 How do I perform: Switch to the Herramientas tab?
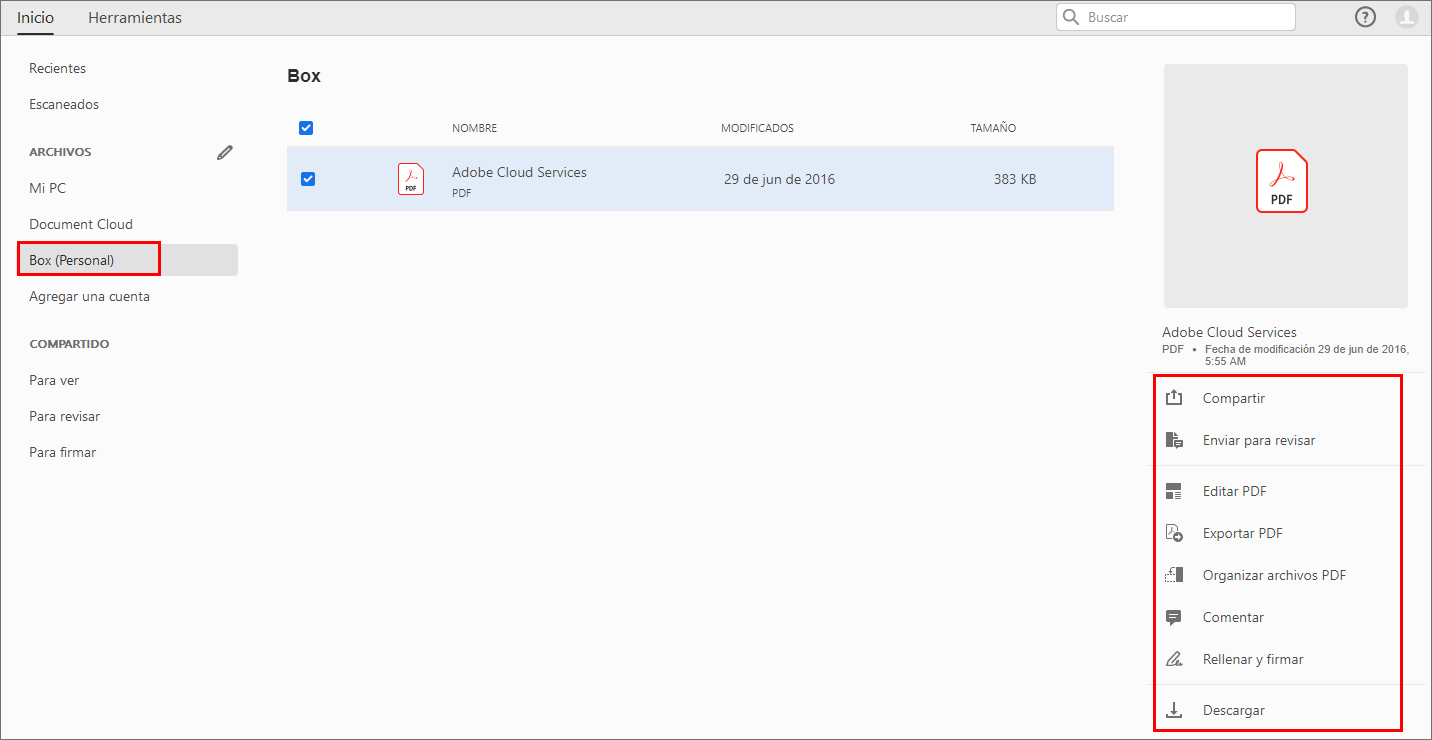(134, 17)
